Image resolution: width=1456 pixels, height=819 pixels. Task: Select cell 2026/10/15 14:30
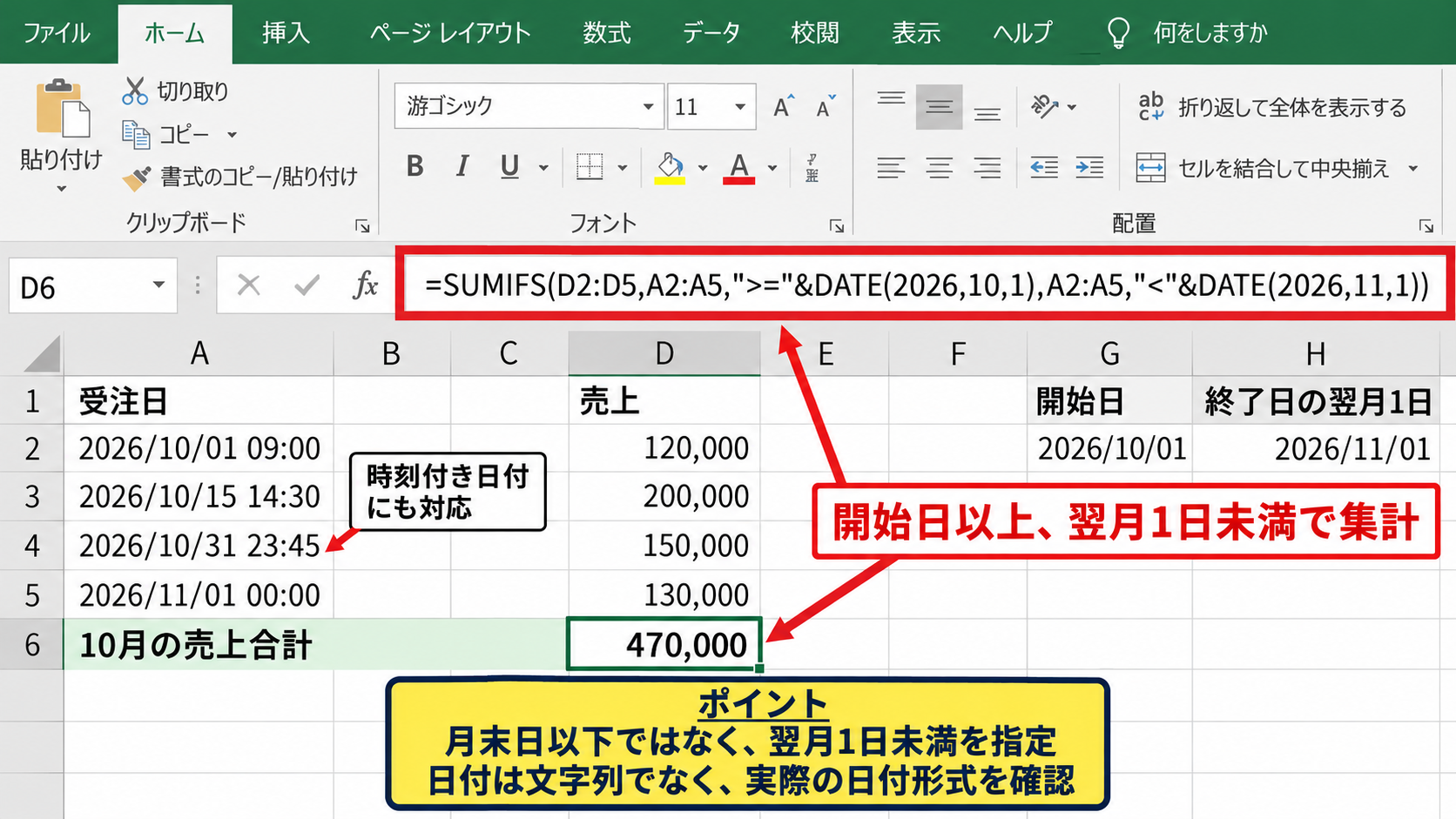(x=199, y=497)
